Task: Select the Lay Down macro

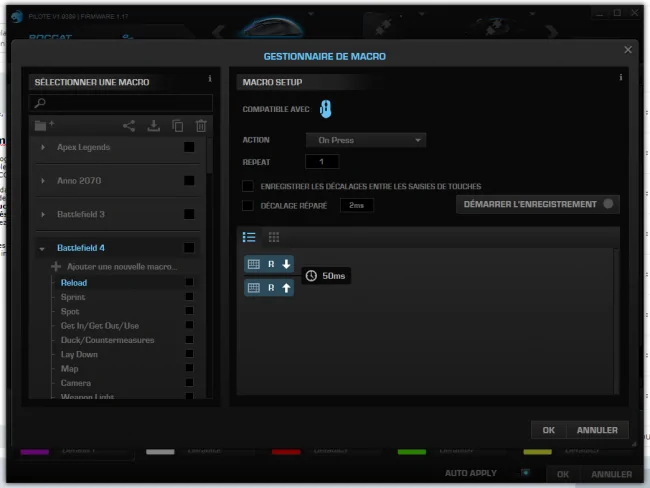Action: pyautogui.click(x=79, y=354)
